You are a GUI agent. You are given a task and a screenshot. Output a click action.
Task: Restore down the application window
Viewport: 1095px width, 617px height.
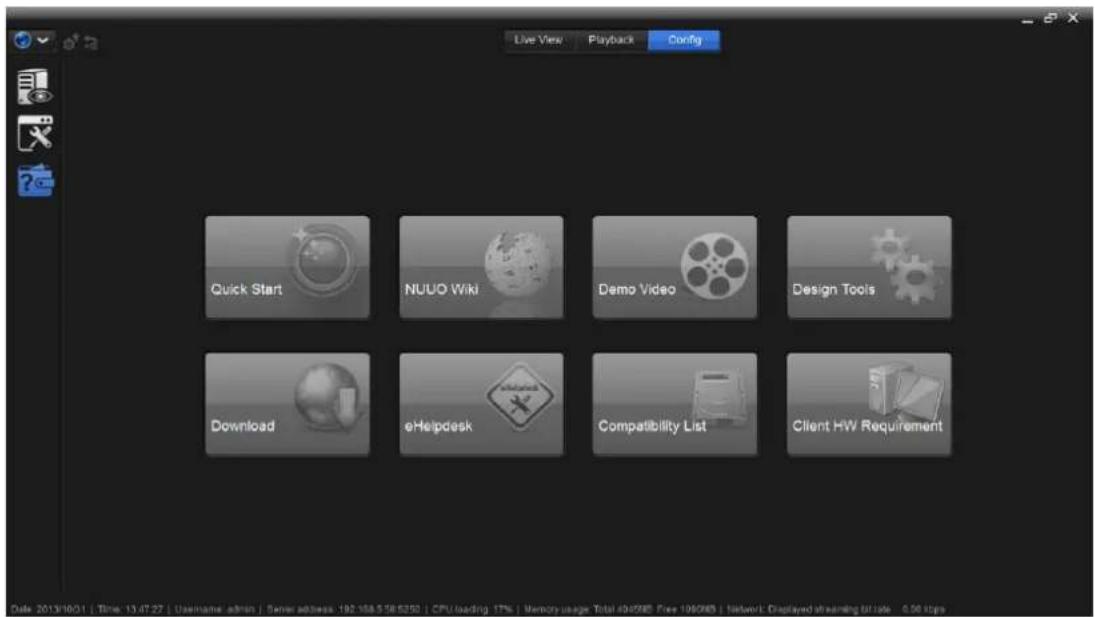coord(1050,18)
